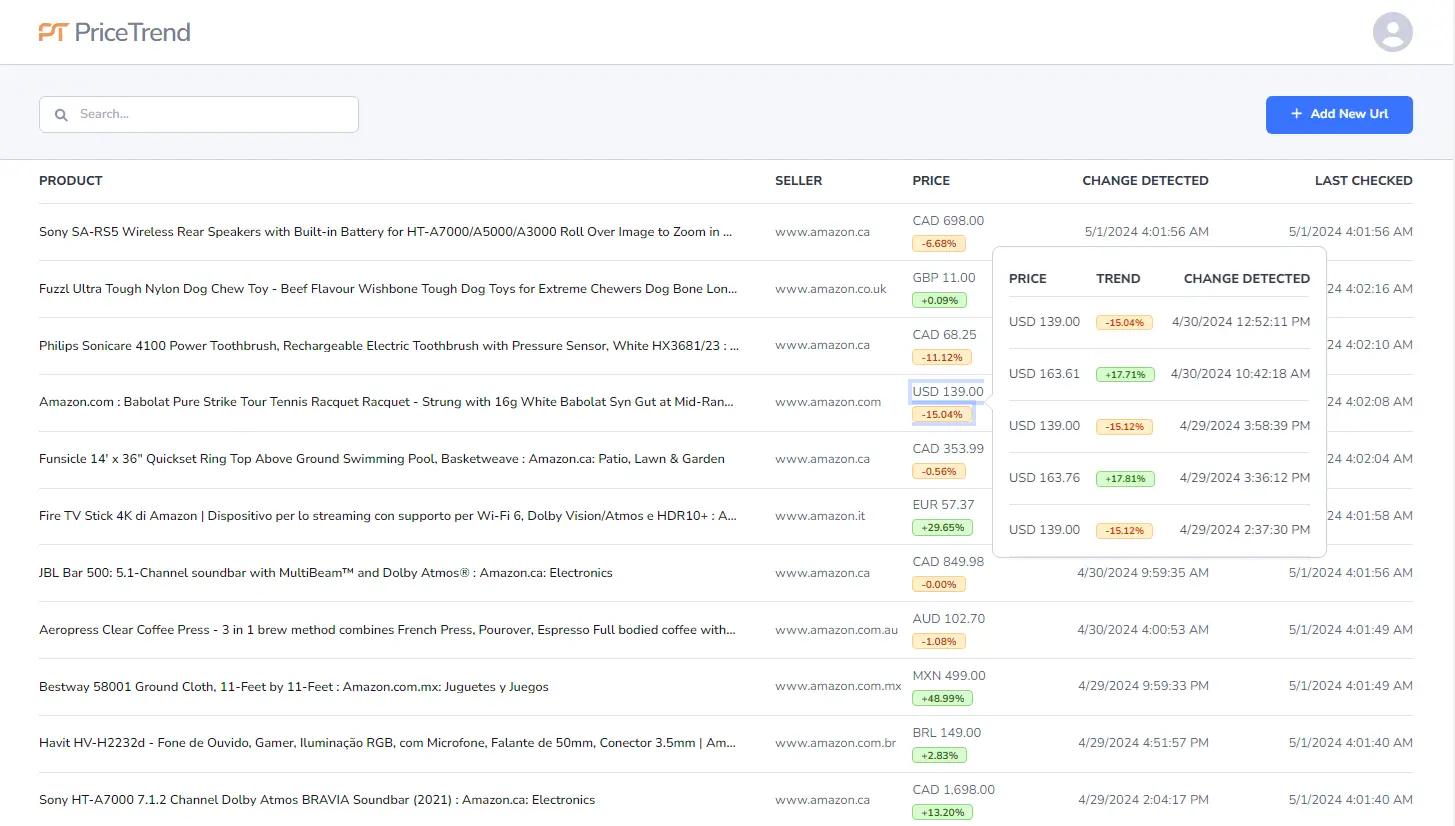The width and height of the screenshot is (1455, 826).
Task: Click the highlighted USD 139.00 price in Babolat row
Action: pyautogui.click(x=948, y=392)
